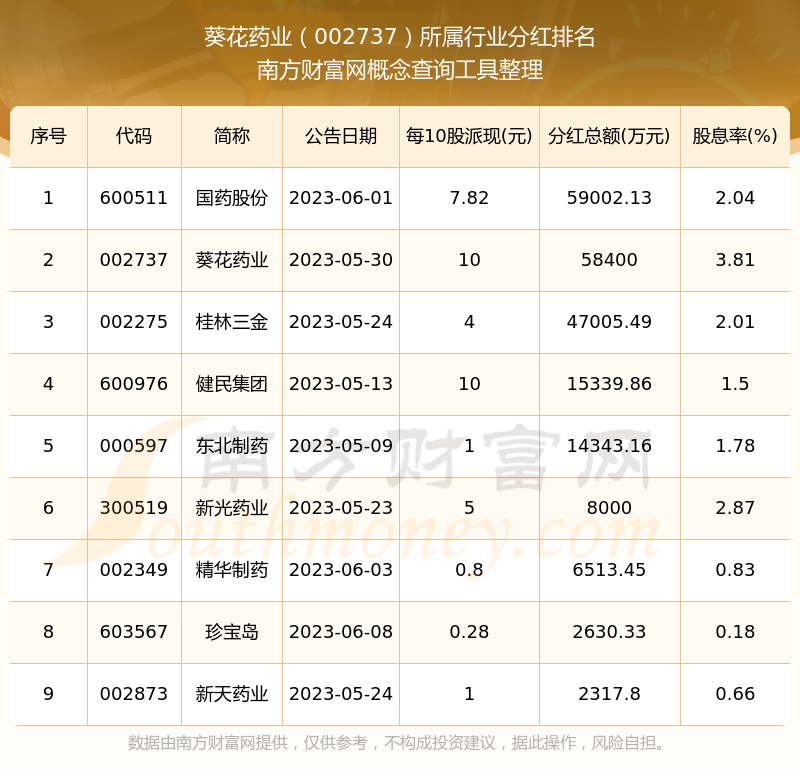Click date 2023-06-03
This screenshot has width=800, height=770.
341,570
